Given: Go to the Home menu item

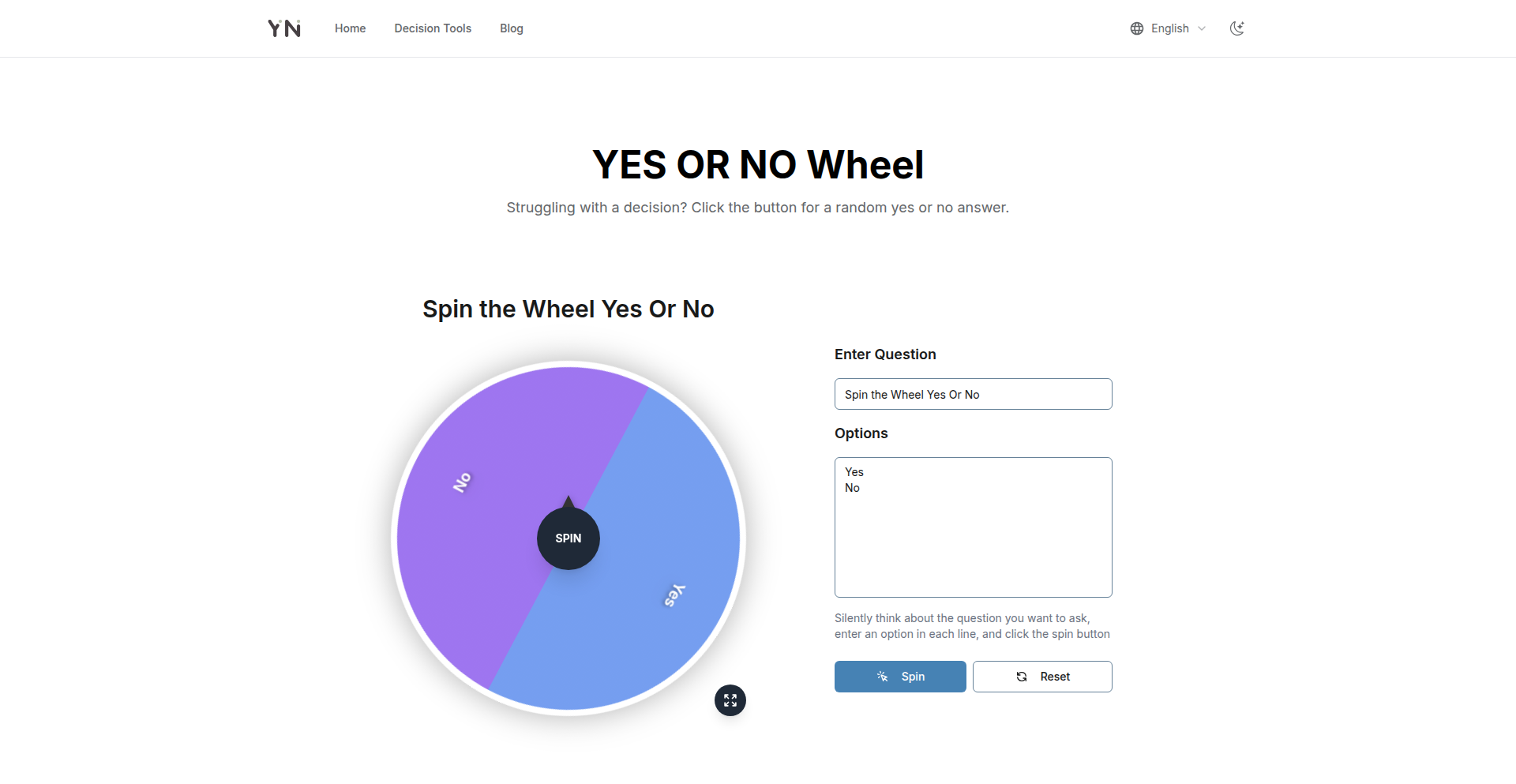Looking at the screenshot, I should [x=350, y=28].
